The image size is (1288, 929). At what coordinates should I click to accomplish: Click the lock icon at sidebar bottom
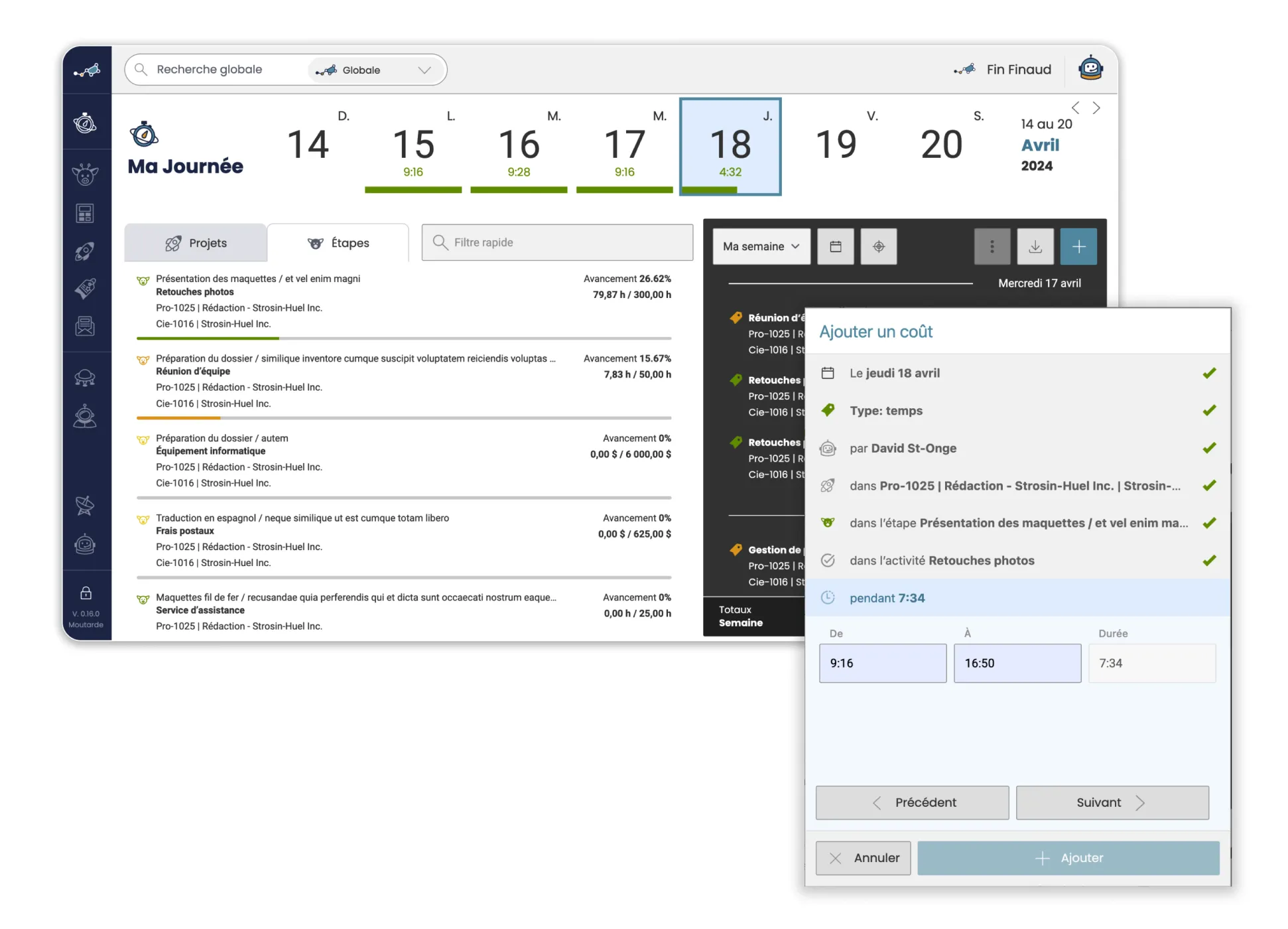coord(86,593)
